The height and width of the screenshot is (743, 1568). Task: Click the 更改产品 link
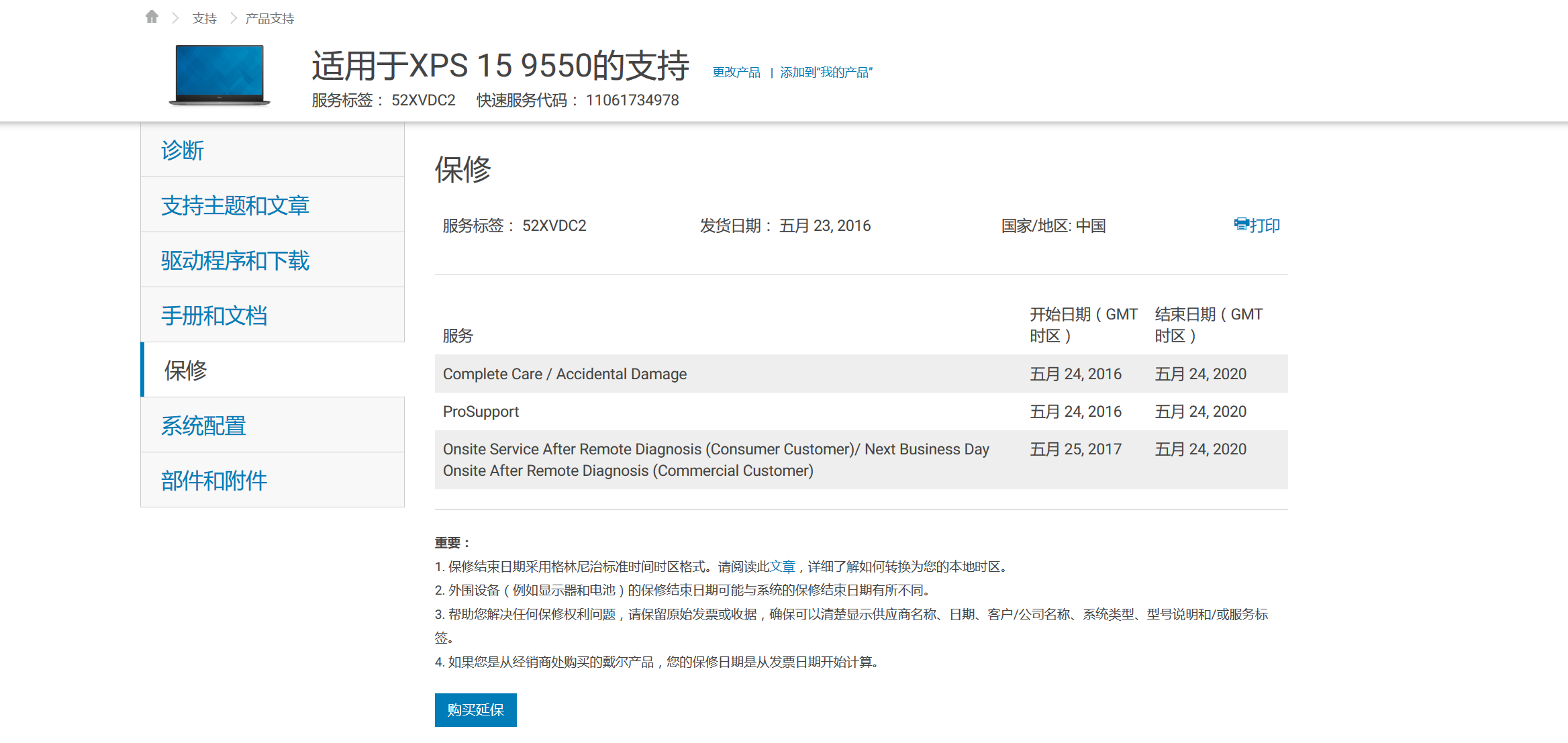[736, 72]
